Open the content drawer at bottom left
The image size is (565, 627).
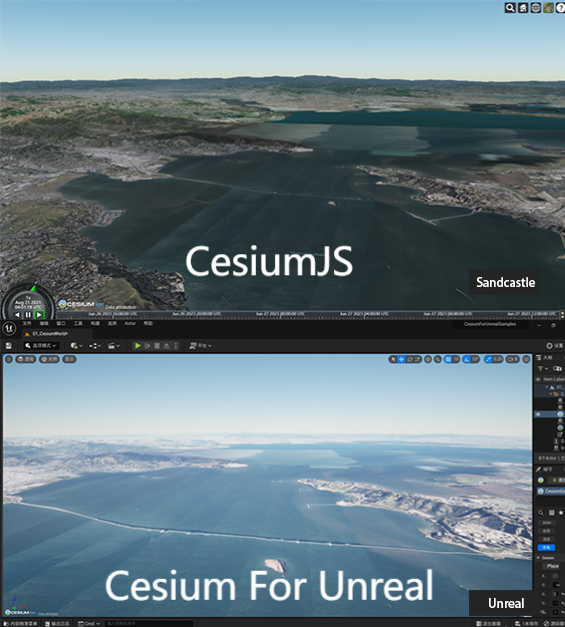[21, 623]
